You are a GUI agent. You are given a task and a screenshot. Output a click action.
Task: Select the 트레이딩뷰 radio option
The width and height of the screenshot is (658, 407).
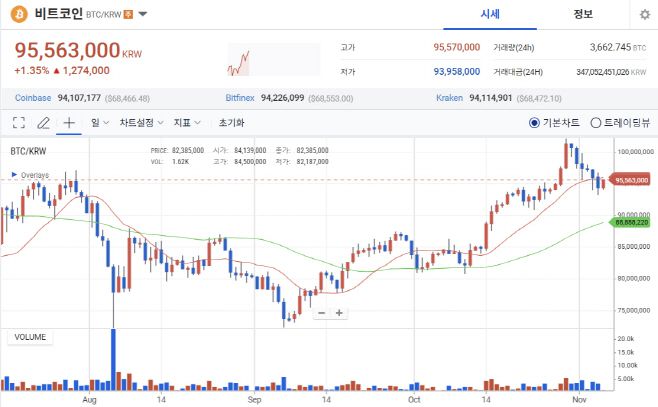click(596, 123)
